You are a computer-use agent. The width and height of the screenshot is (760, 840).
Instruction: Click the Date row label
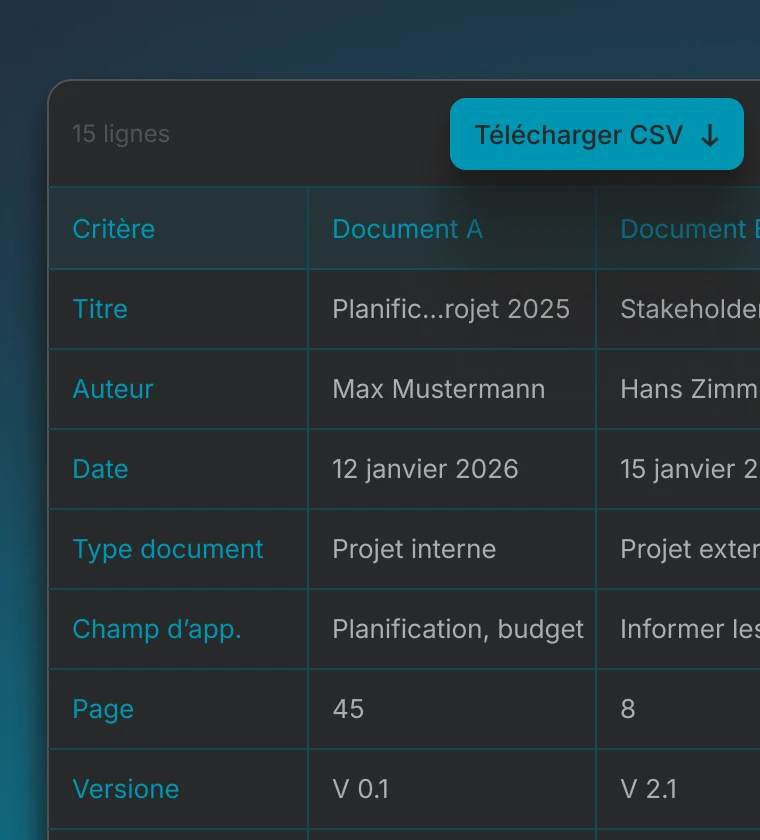pyautogui.click(x=100, y=469)
